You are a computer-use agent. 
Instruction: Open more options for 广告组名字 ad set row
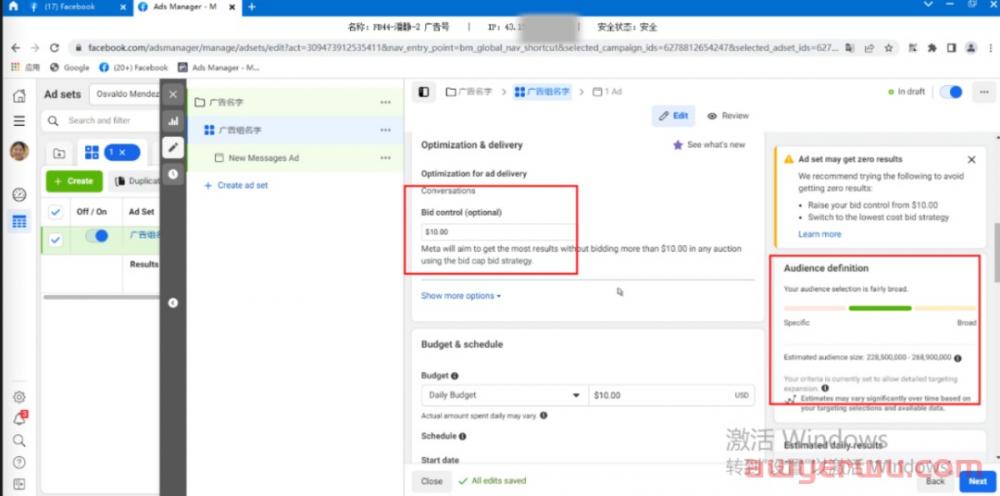click(x=385, y=130)
